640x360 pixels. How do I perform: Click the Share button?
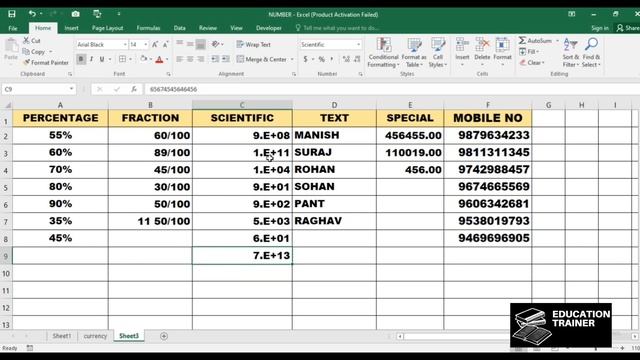628,28
